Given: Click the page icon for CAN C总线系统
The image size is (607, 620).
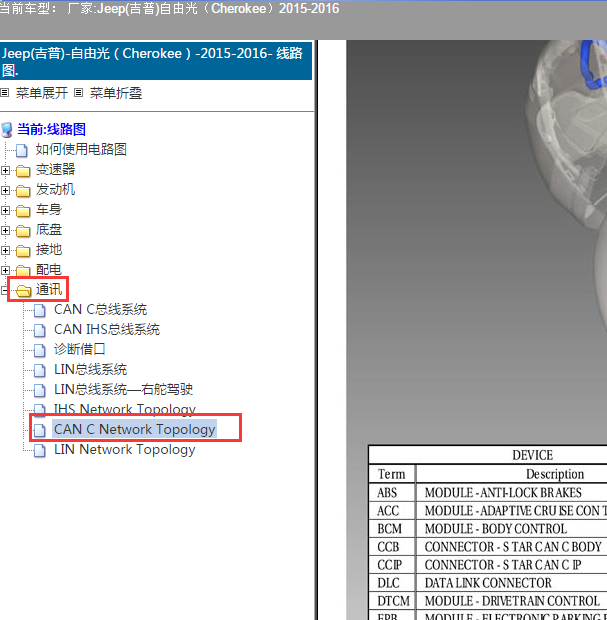Looking at the screenshot, I should [x=40, y=310].
